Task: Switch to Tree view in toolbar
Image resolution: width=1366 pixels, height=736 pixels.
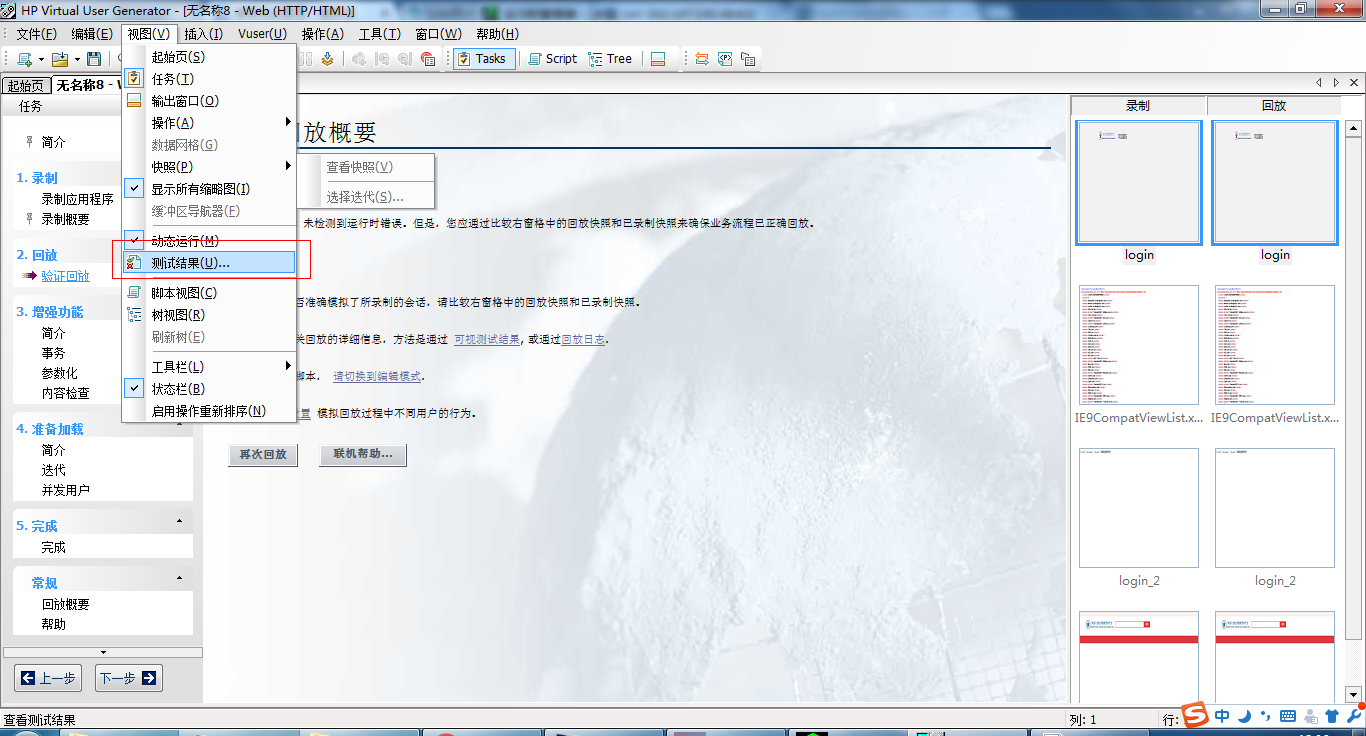Action: 610,59
